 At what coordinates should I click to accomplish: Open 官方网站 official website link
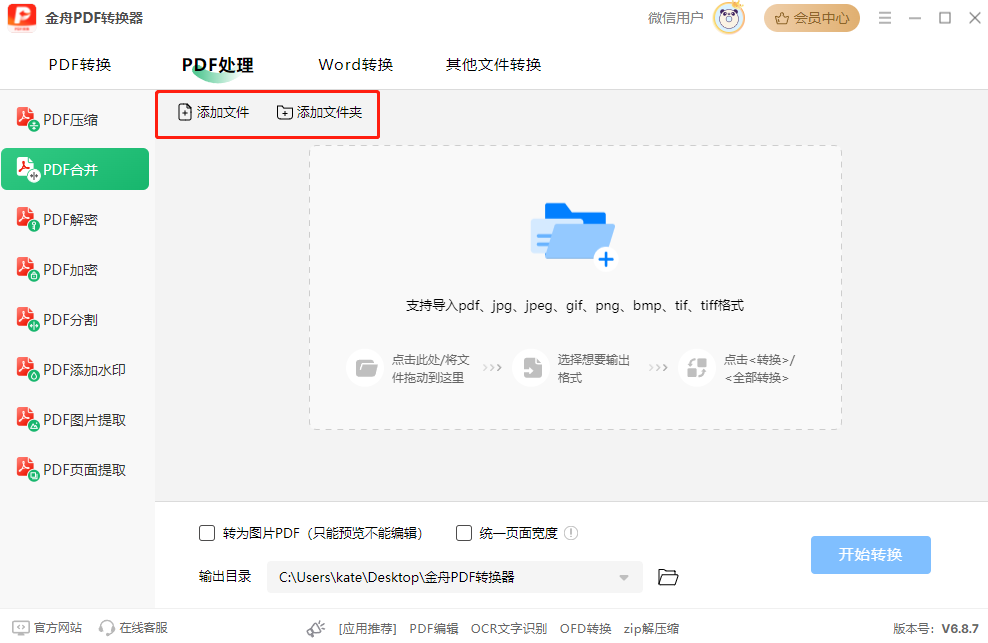coord(47,628)
